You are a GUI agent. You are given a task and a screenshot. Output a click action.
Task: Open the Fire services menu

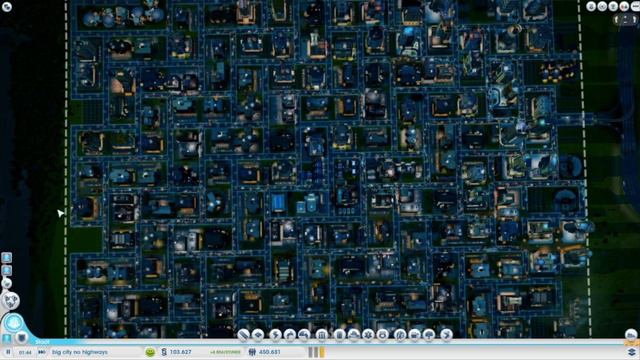point(353,335)
